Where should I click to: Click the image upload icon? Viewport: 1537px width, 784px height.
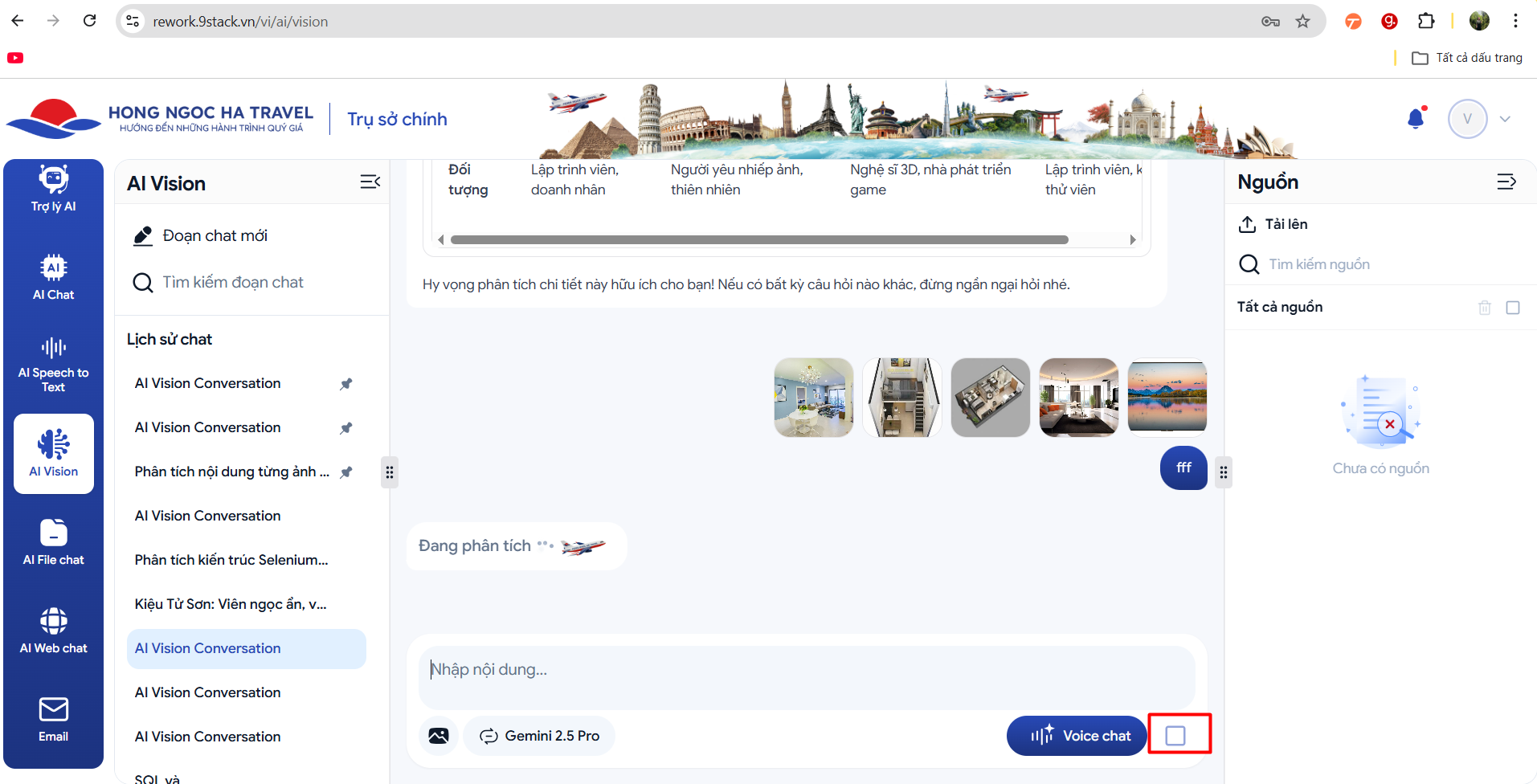[439, 736]
